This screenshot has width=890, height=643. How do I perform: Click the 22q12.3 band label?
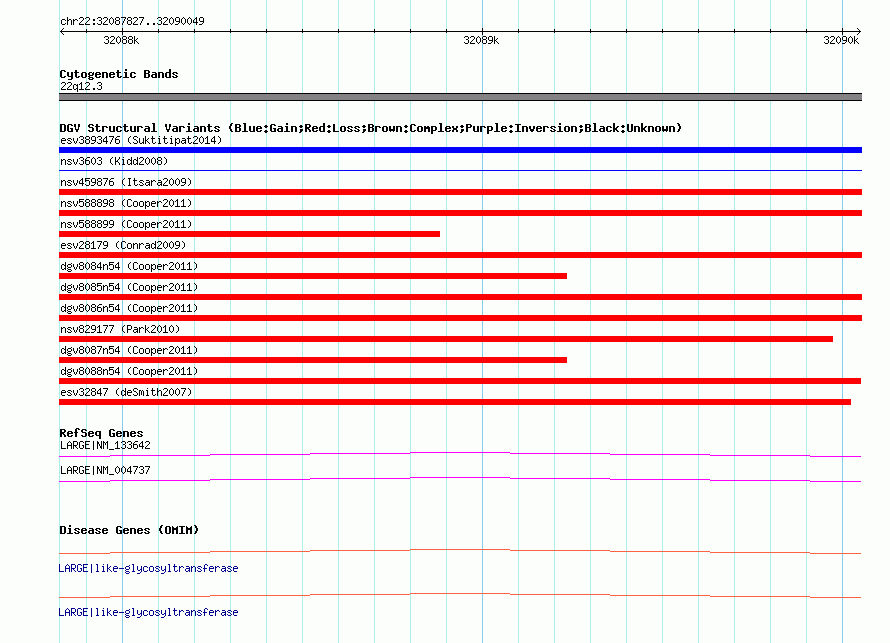click(81, 86)
